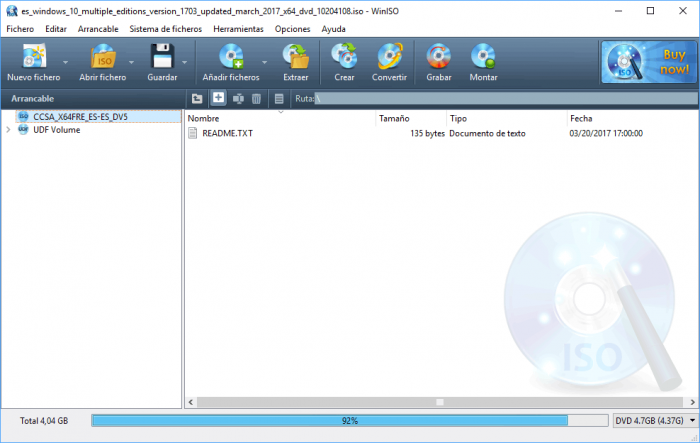Image resolution: width=700 pixels, height=443 pixels.
Task: Click the horizontal scrollbar right arrow
Action: (x=692, y=402)
